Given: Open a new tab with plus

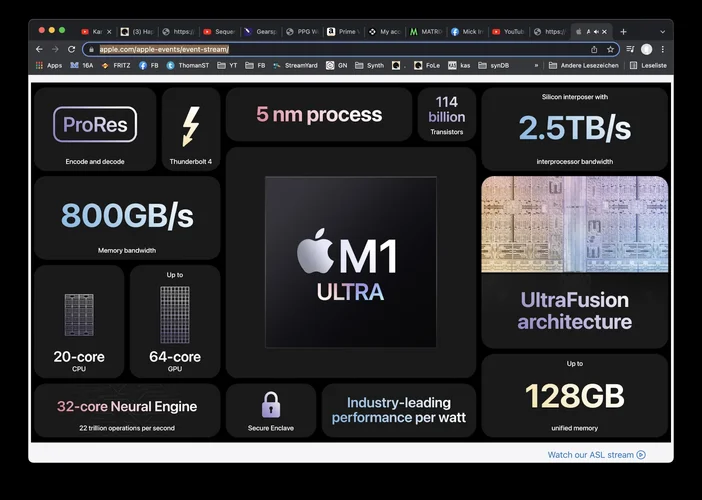Looking at the screenshot, I should click(x=623, y=31).
